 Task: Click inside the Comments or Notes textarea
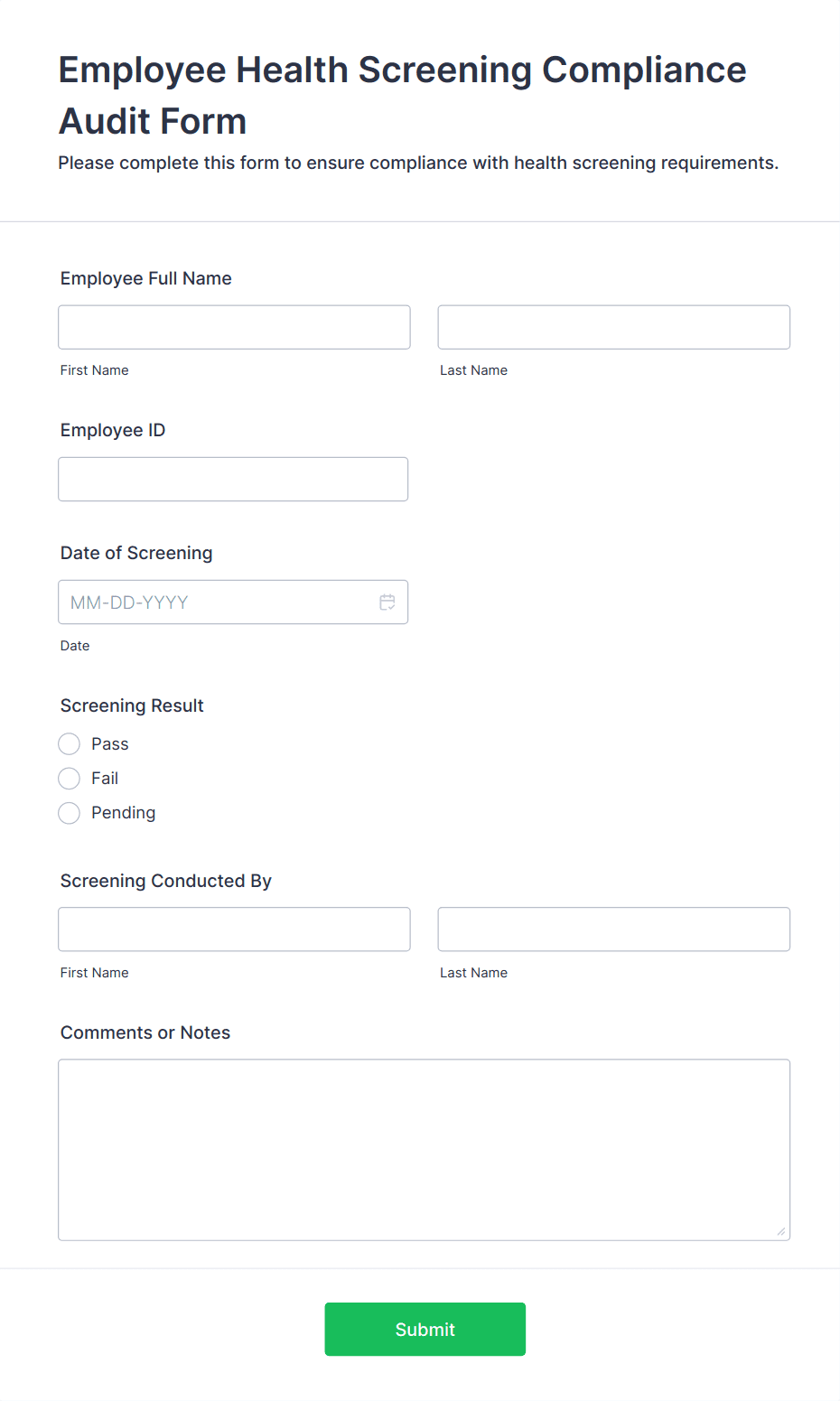click(x=425, y=1150)
